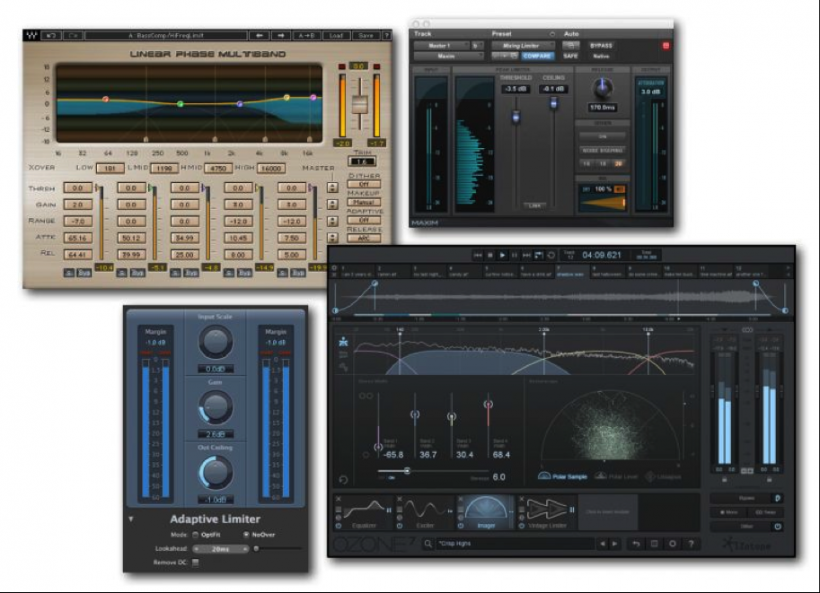Solo the first (low) band in Multiband
Screen dimensions: 820x593
(69, 273)
